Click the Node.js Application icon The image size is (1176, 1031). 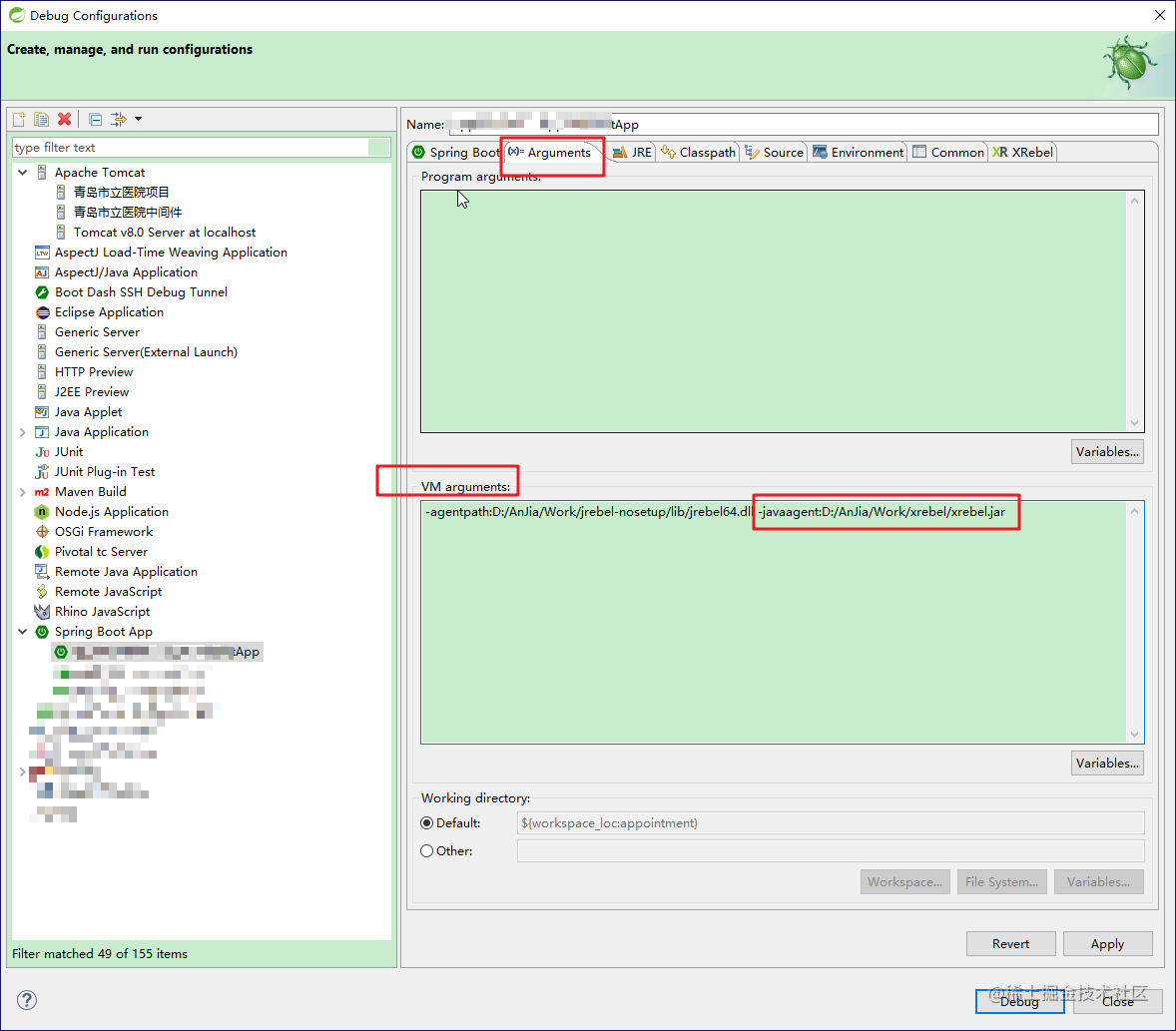(42, 512)
